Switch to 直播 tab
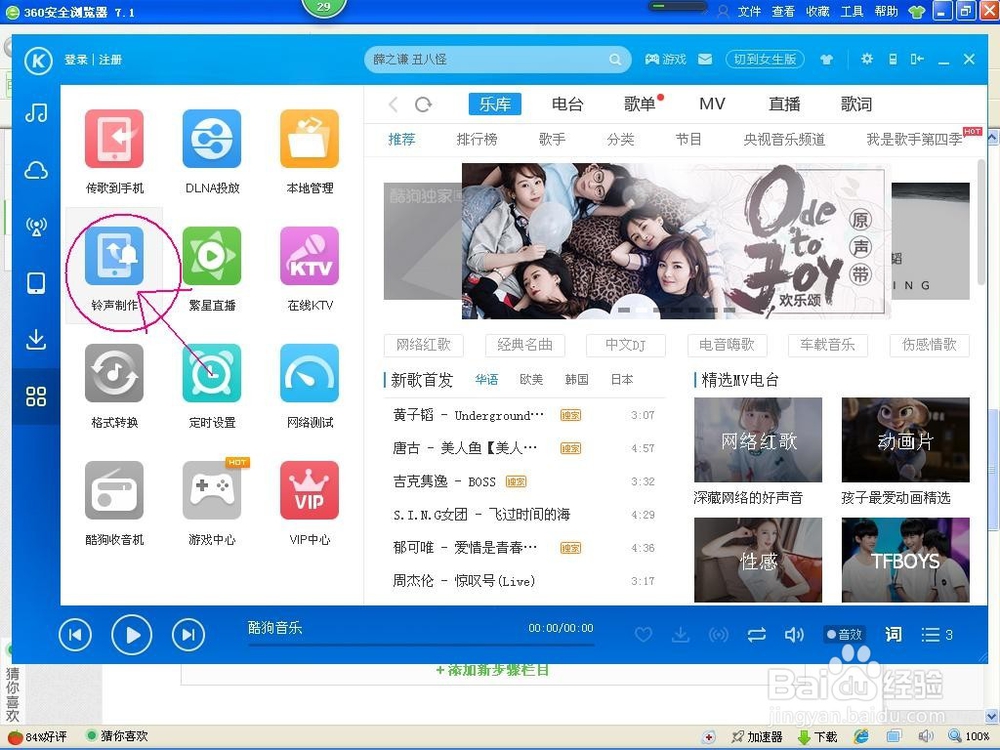The width and height of the screenshot is (1000, 750). [784, 104]
